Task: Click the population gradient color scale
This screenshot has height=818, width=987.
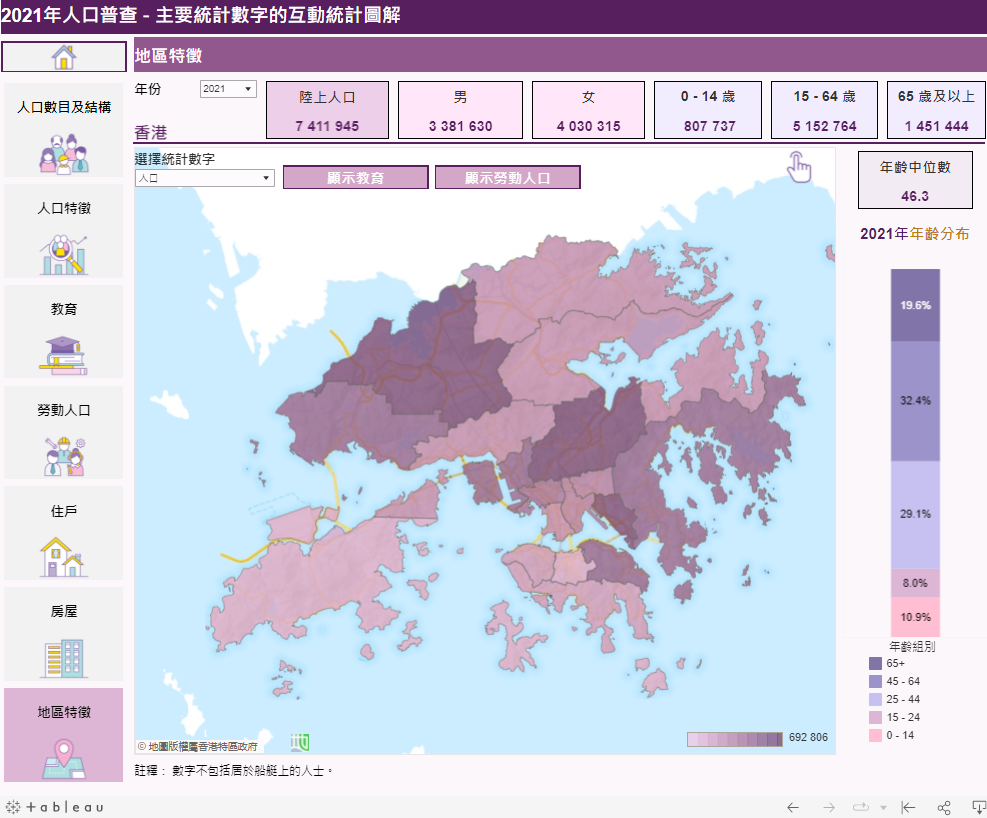Action: pyautogui.click(x=735, y=739)
